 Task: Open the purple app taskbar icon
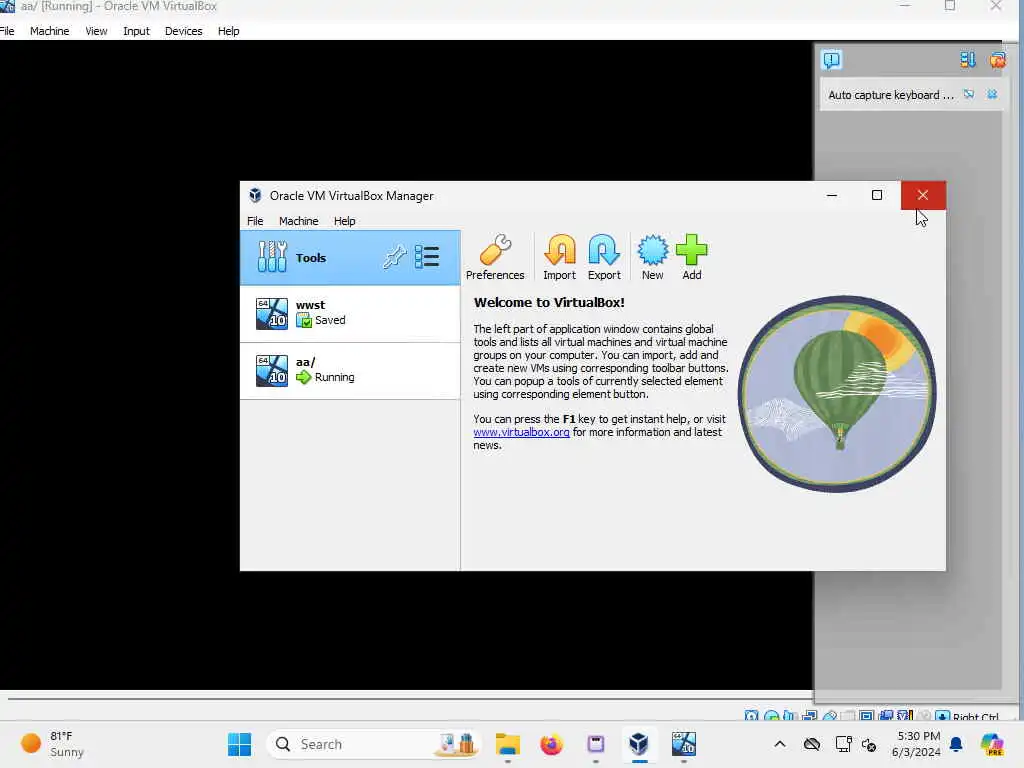[x=596, y=744]
